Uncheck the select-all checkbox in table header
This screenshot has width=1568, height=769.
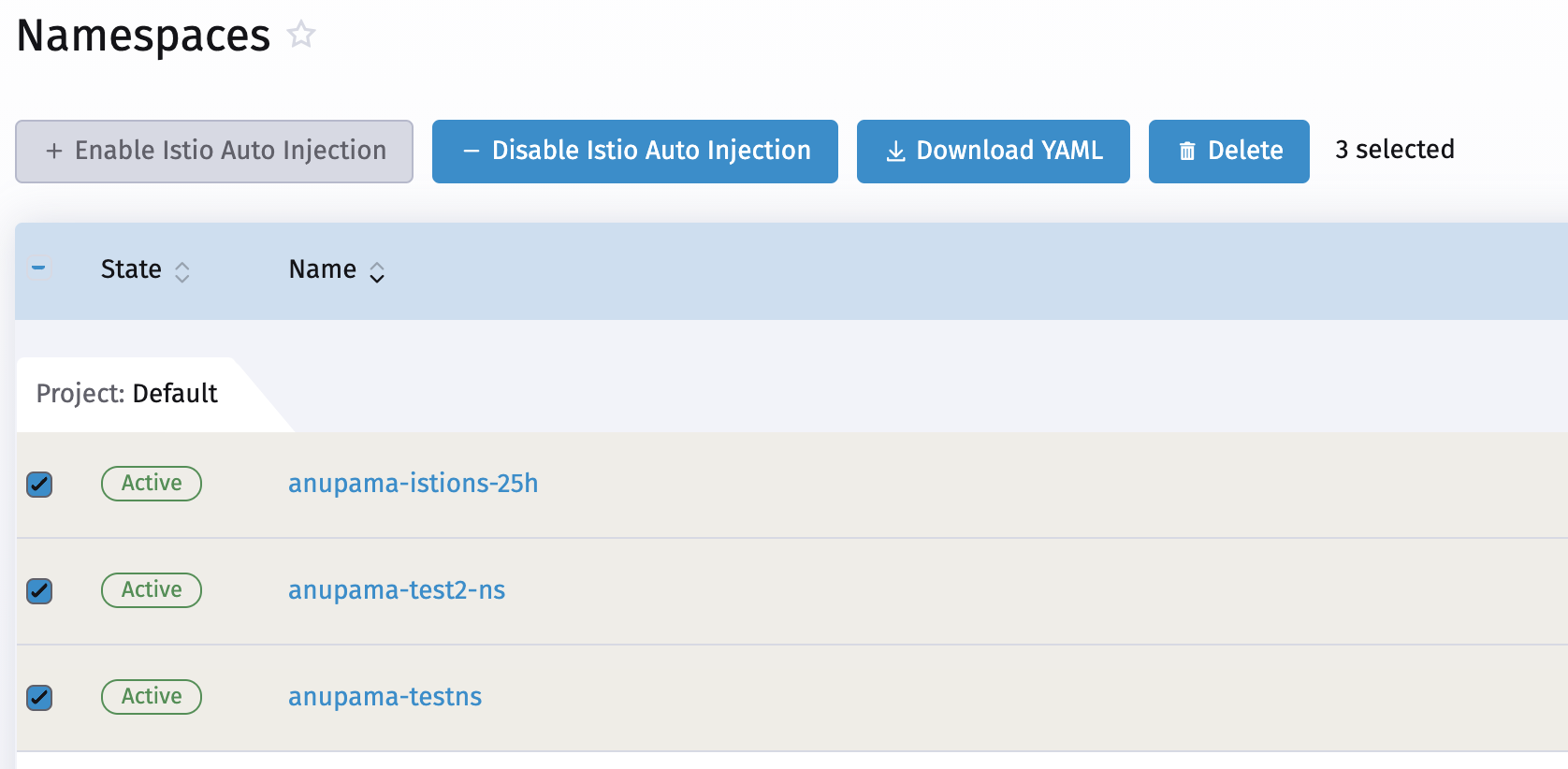tap(39, 268)
